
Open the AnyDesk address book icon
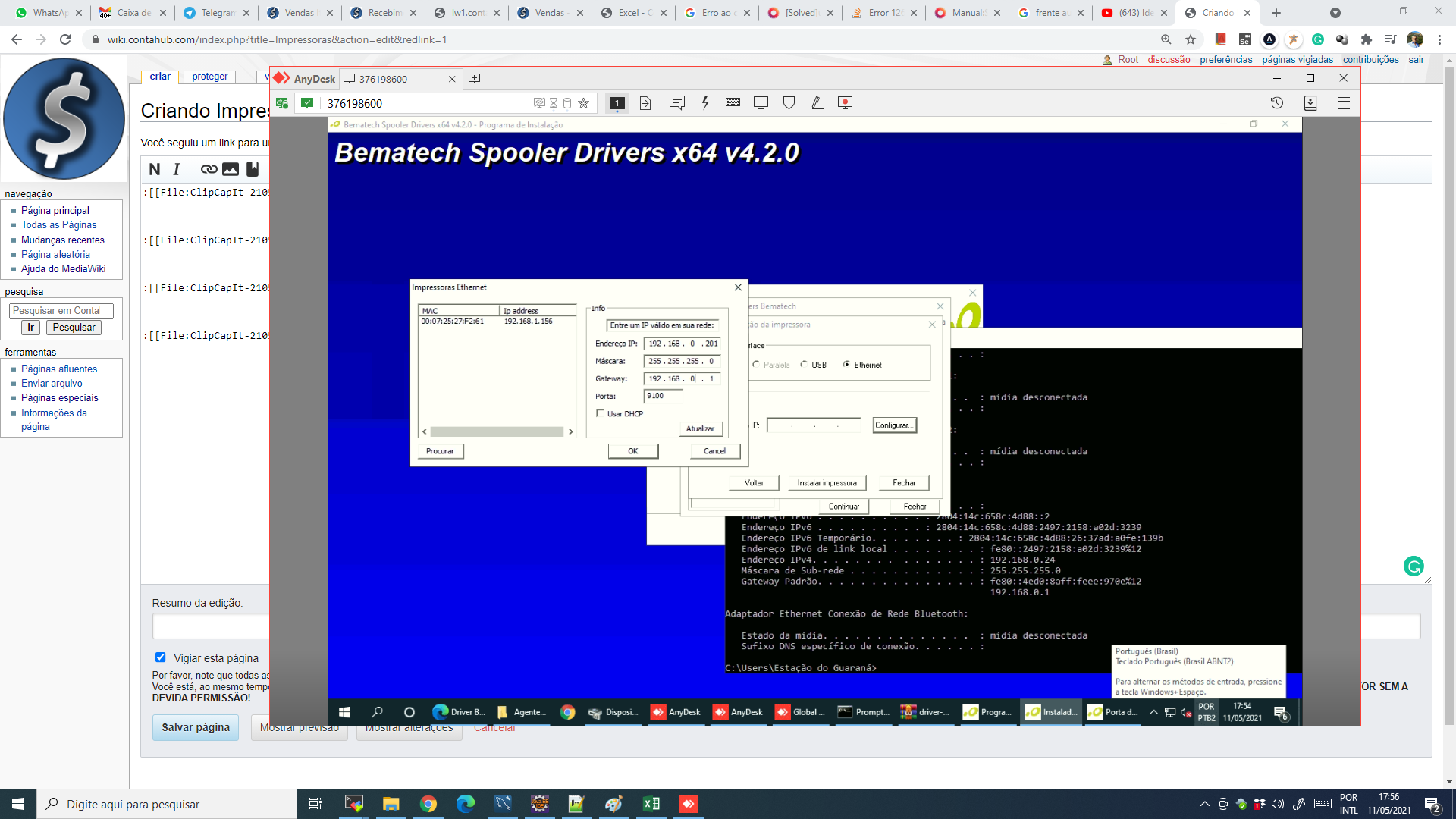coord(1310,103)
